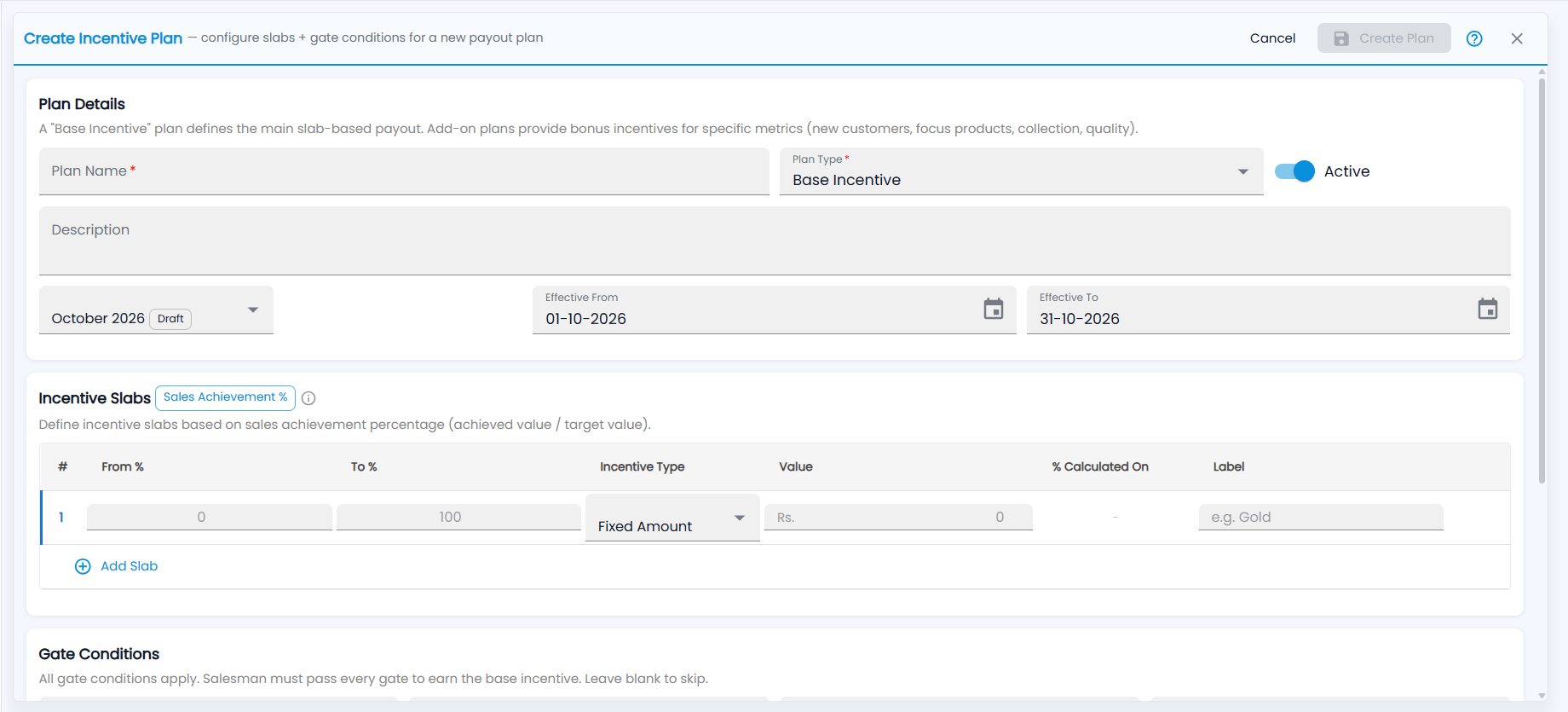Click the Add Slab plus icon
Screen dimensions: 1568x712
pos(83,566)
